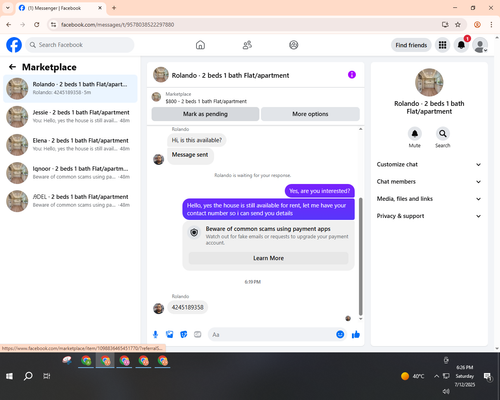Click the "Yes, are you interested?" message

click(x=320, y=191)
